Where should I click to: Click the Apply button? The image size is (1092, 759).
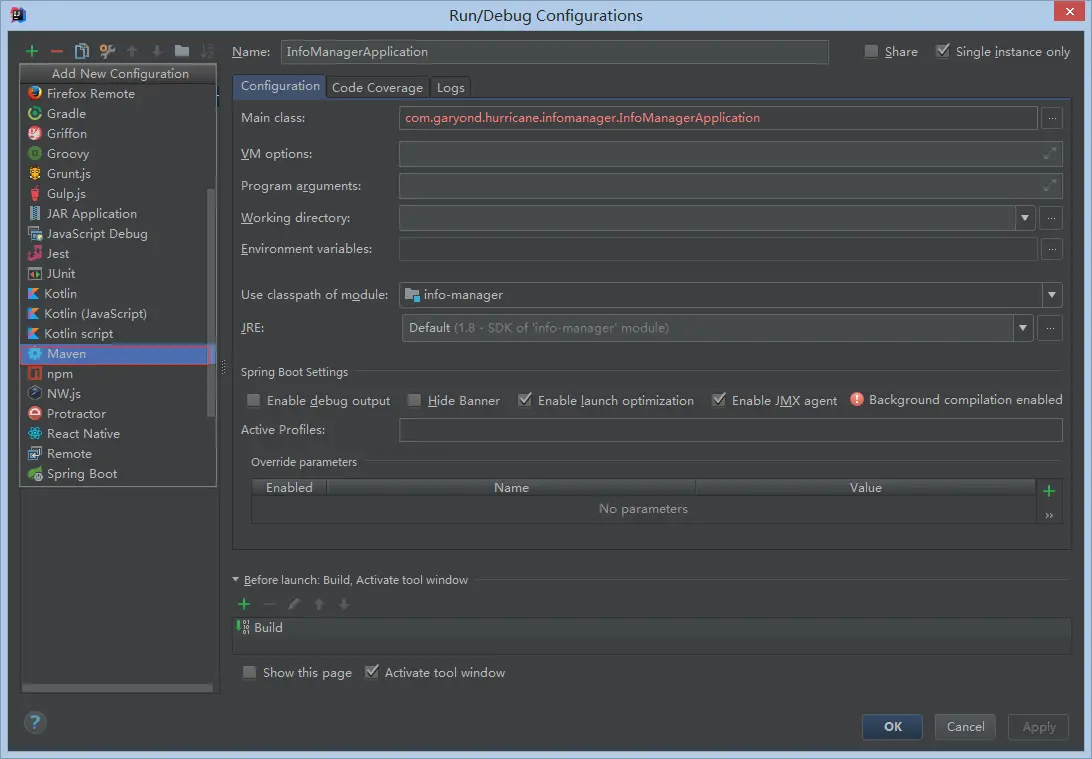coord(1038,727)
